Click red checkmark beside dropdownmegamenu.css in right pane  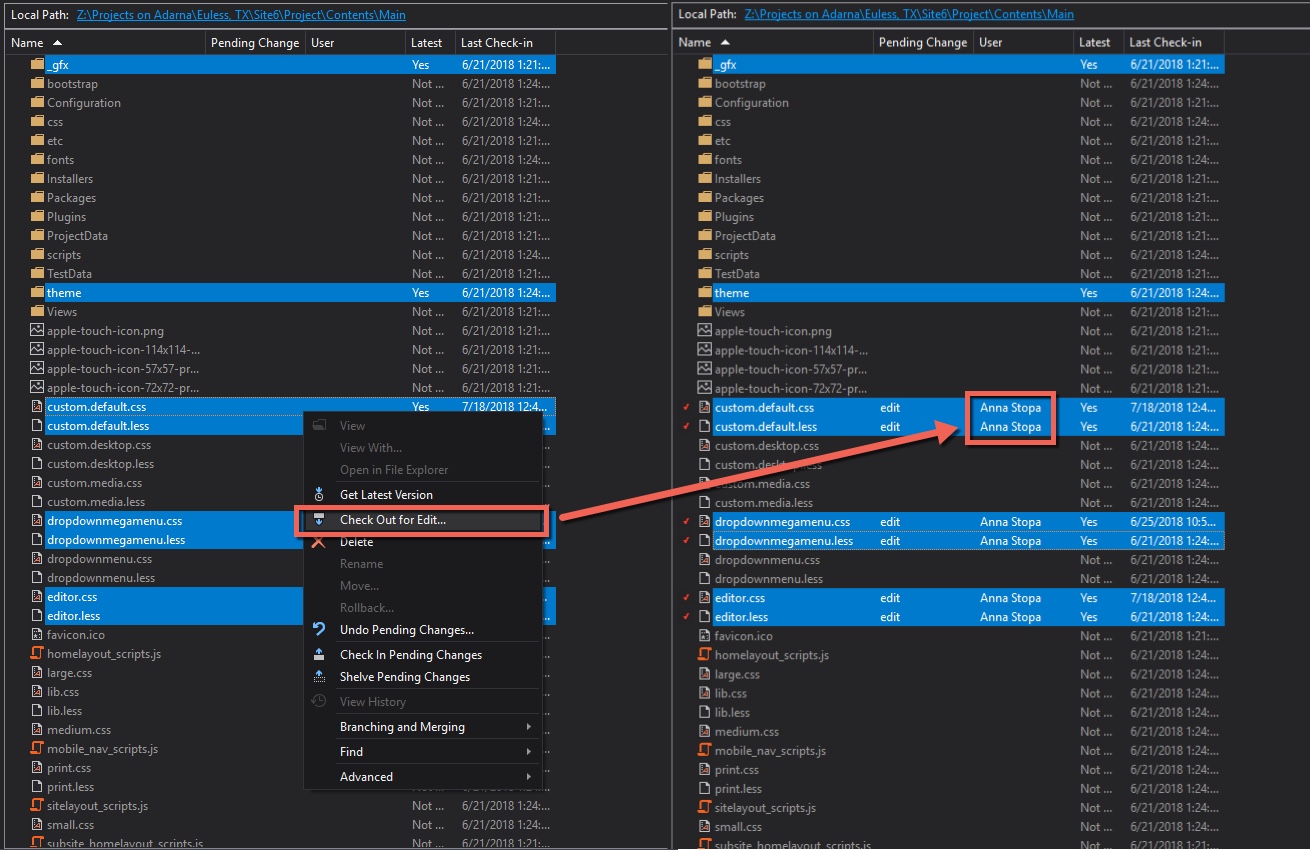686,522
